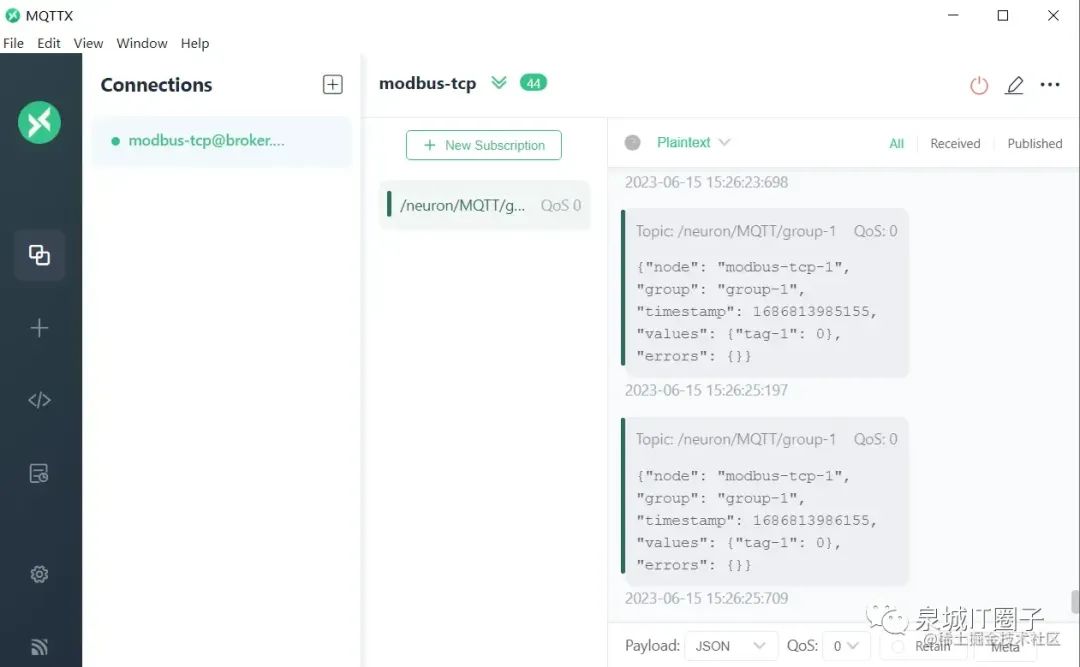Open the QoS 0 dropdown
Screen dimensions: 1080x667
coord(847,646)
